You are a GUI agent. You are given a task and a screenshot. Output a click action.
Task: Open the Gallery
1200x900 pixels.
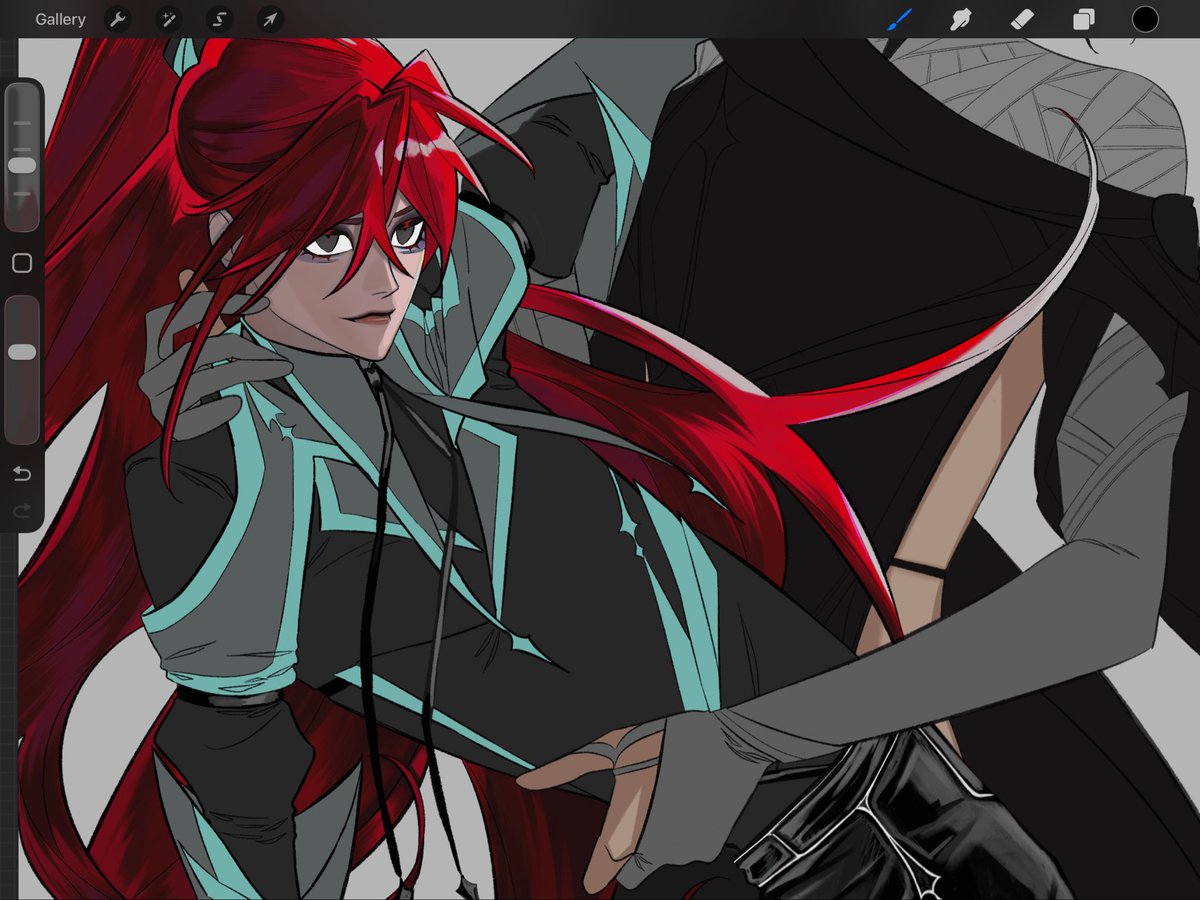pos(60,19)
